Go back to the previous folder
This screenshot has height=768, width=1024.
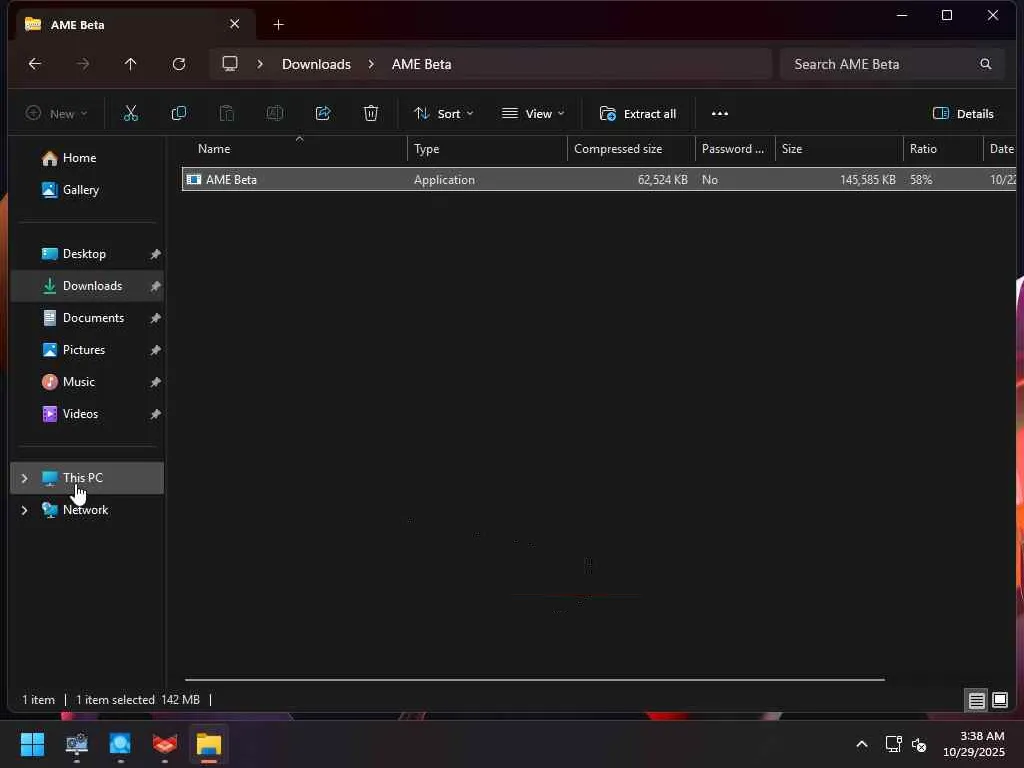pos(35,64)
